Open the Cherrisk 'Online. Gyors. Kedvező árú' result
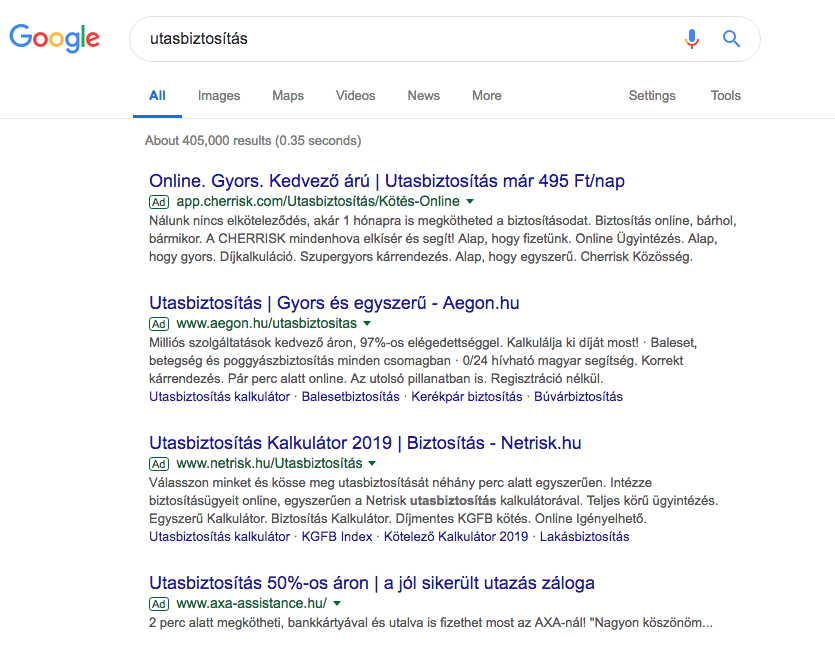Viewport: 835px width, 646px height. [387, 181]
